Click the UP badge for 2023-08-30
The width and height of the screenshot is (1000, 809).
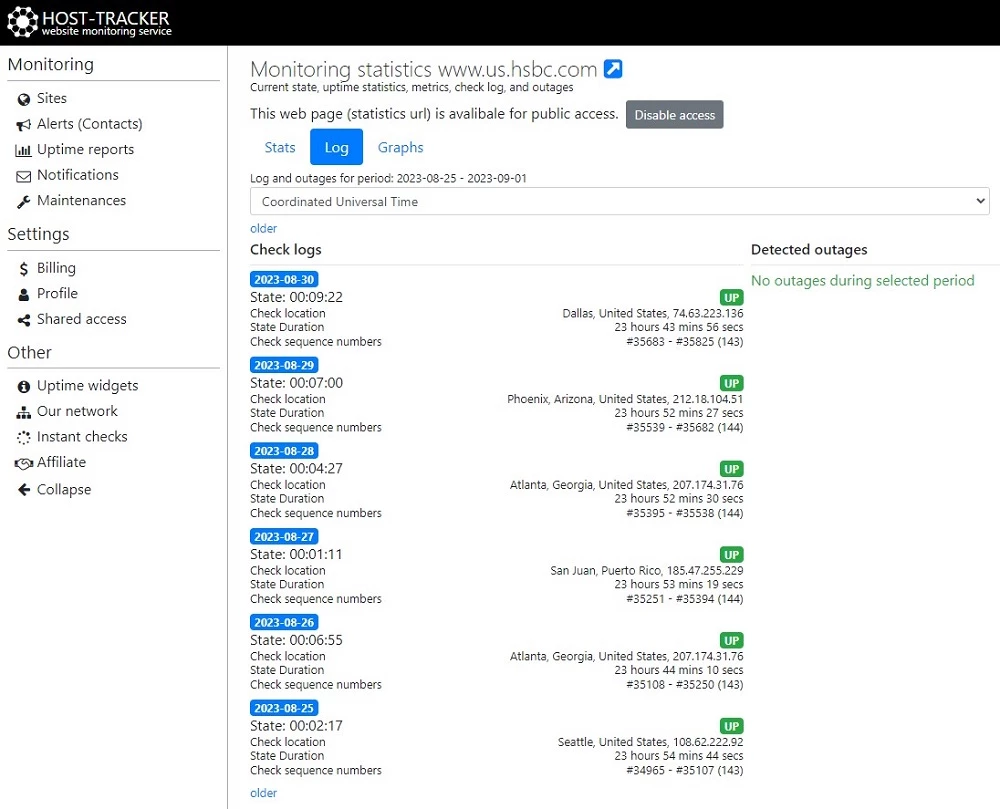point(732,298)
